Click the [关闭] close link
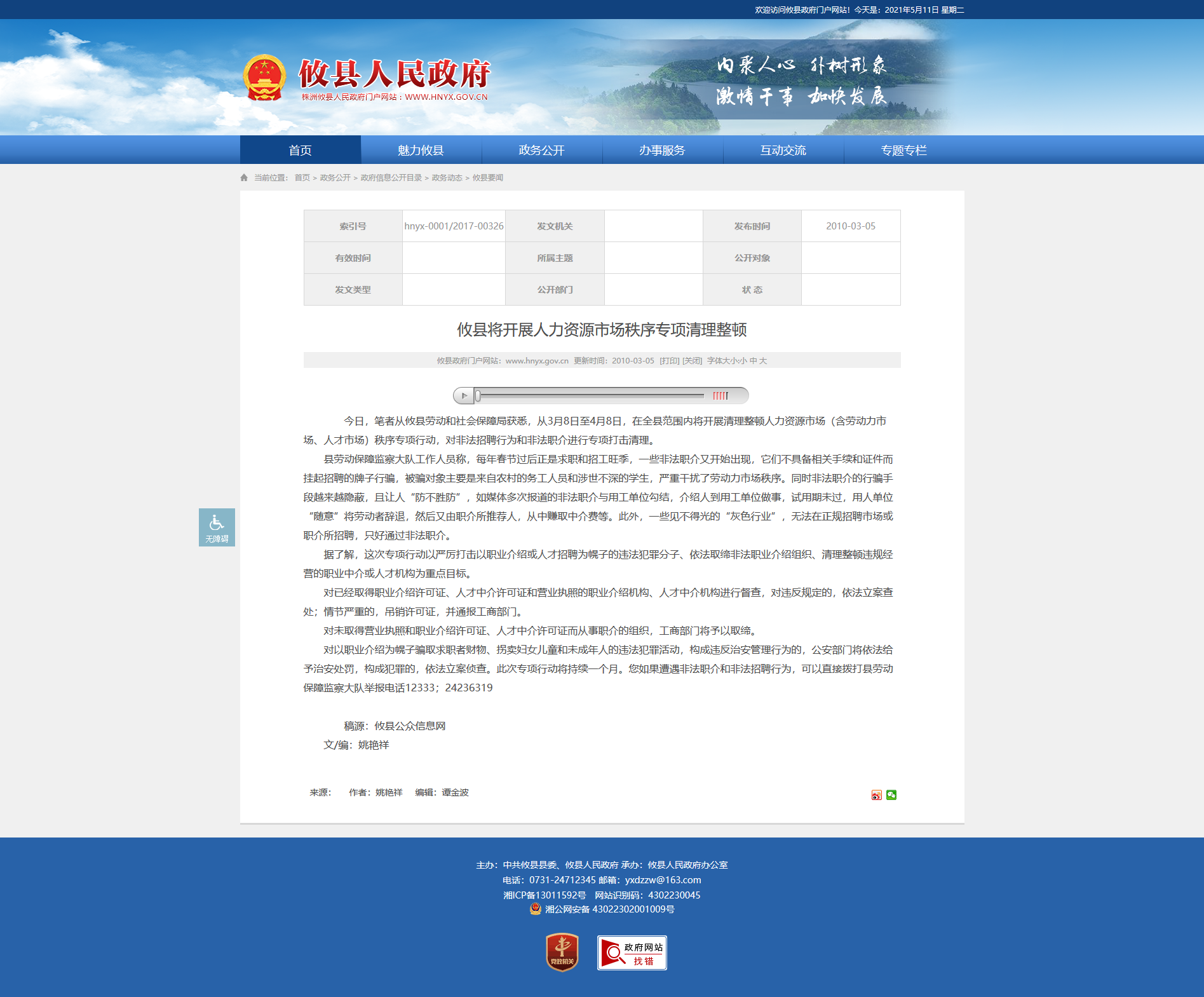 (x=692, y=360)
